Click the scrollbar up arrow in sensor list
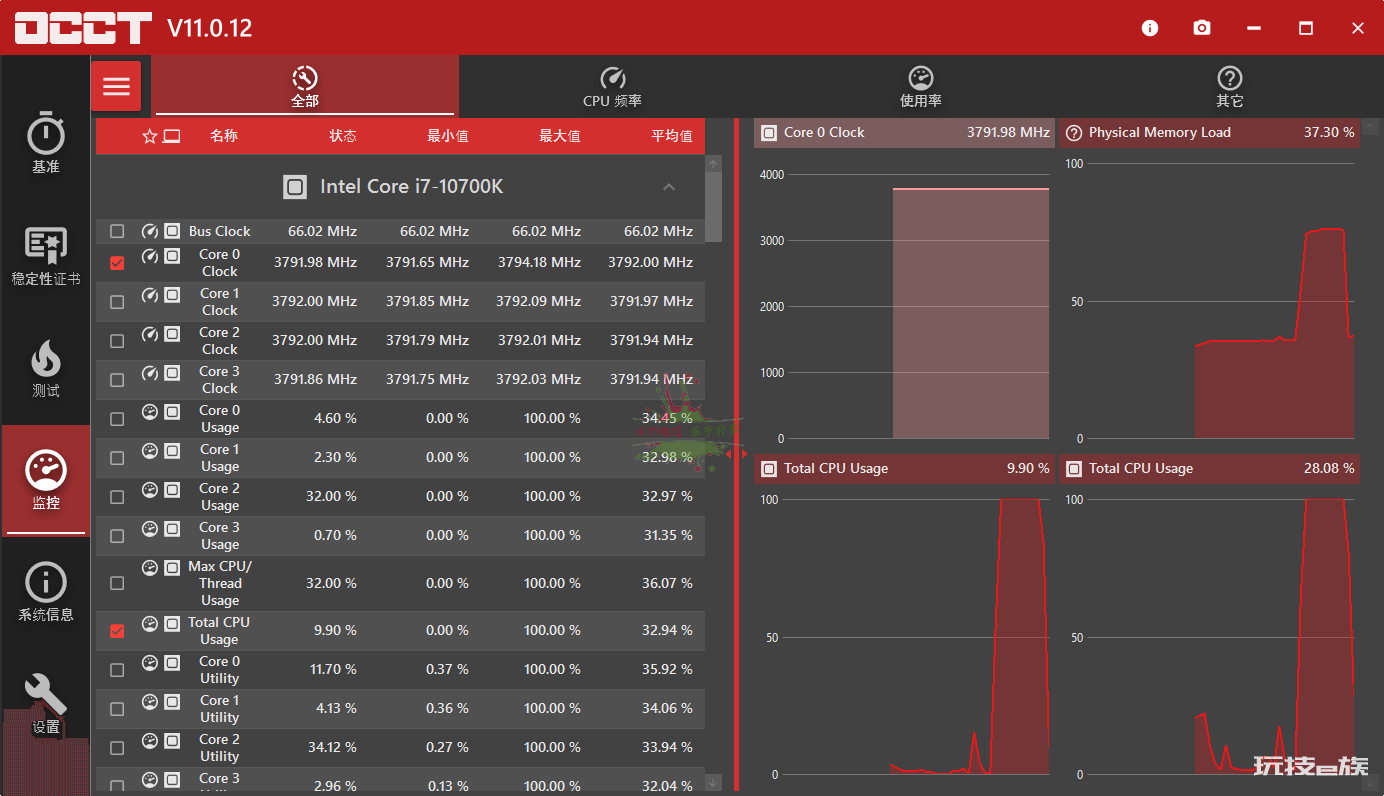Image resolution: width=1384 pixels, height=796 pixels. (713, 162)
